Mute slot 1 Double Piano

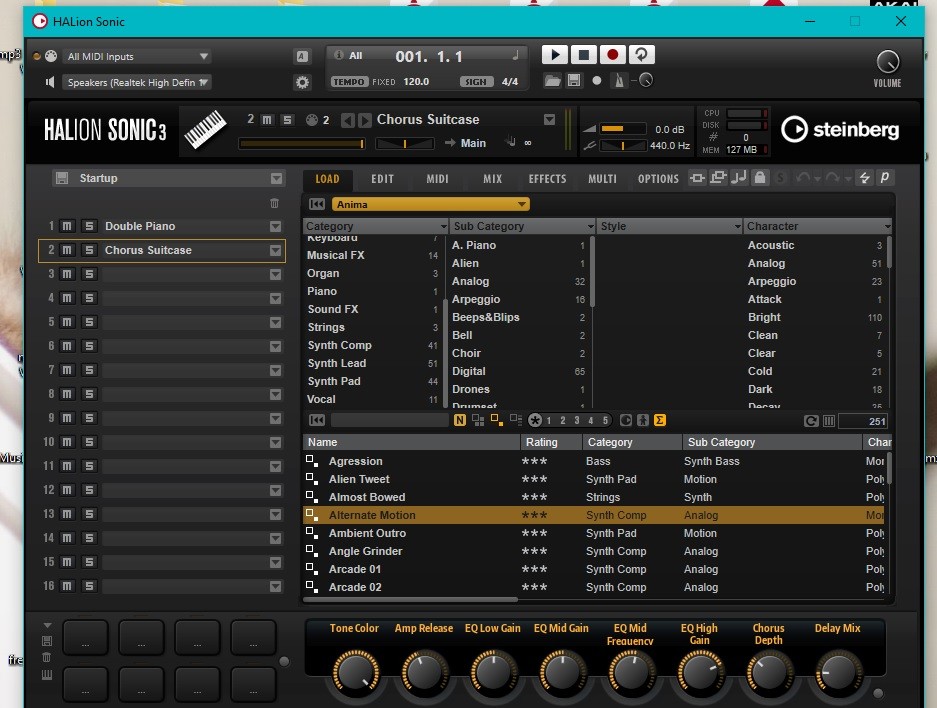point(67,226)
